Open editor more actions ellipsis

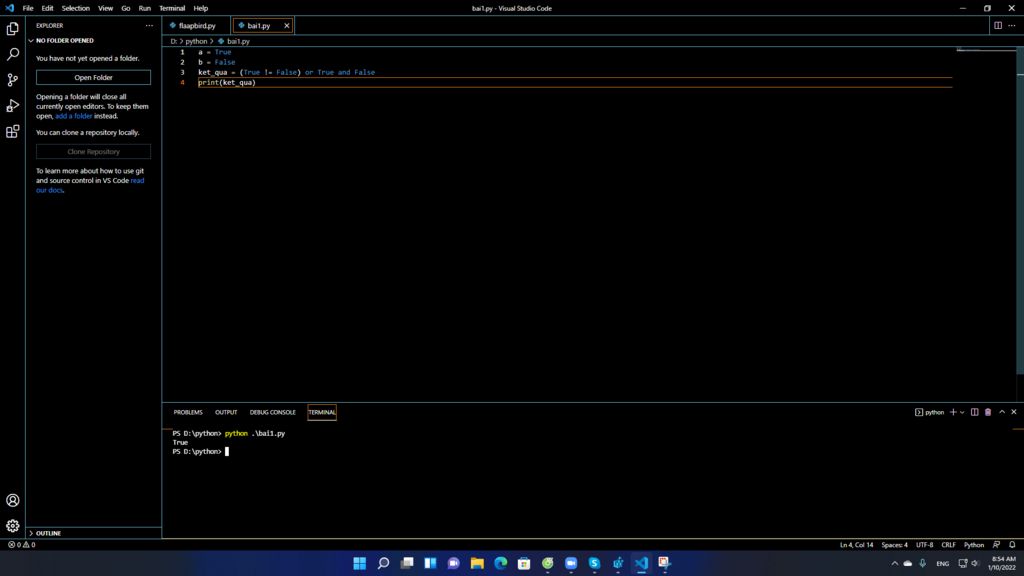point(1012,25)
